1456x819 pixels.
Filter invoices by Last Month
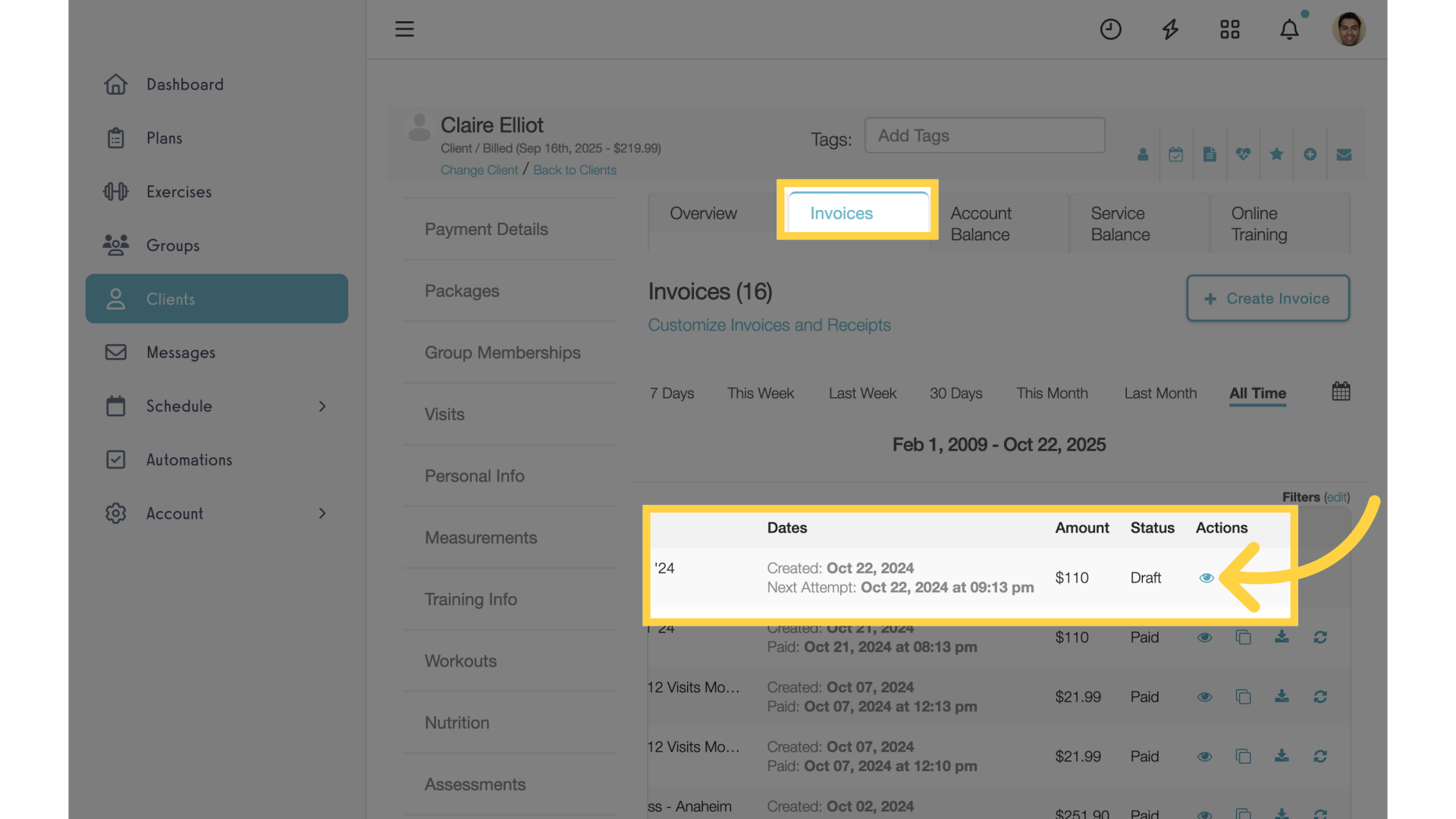tap(1160, 394)
